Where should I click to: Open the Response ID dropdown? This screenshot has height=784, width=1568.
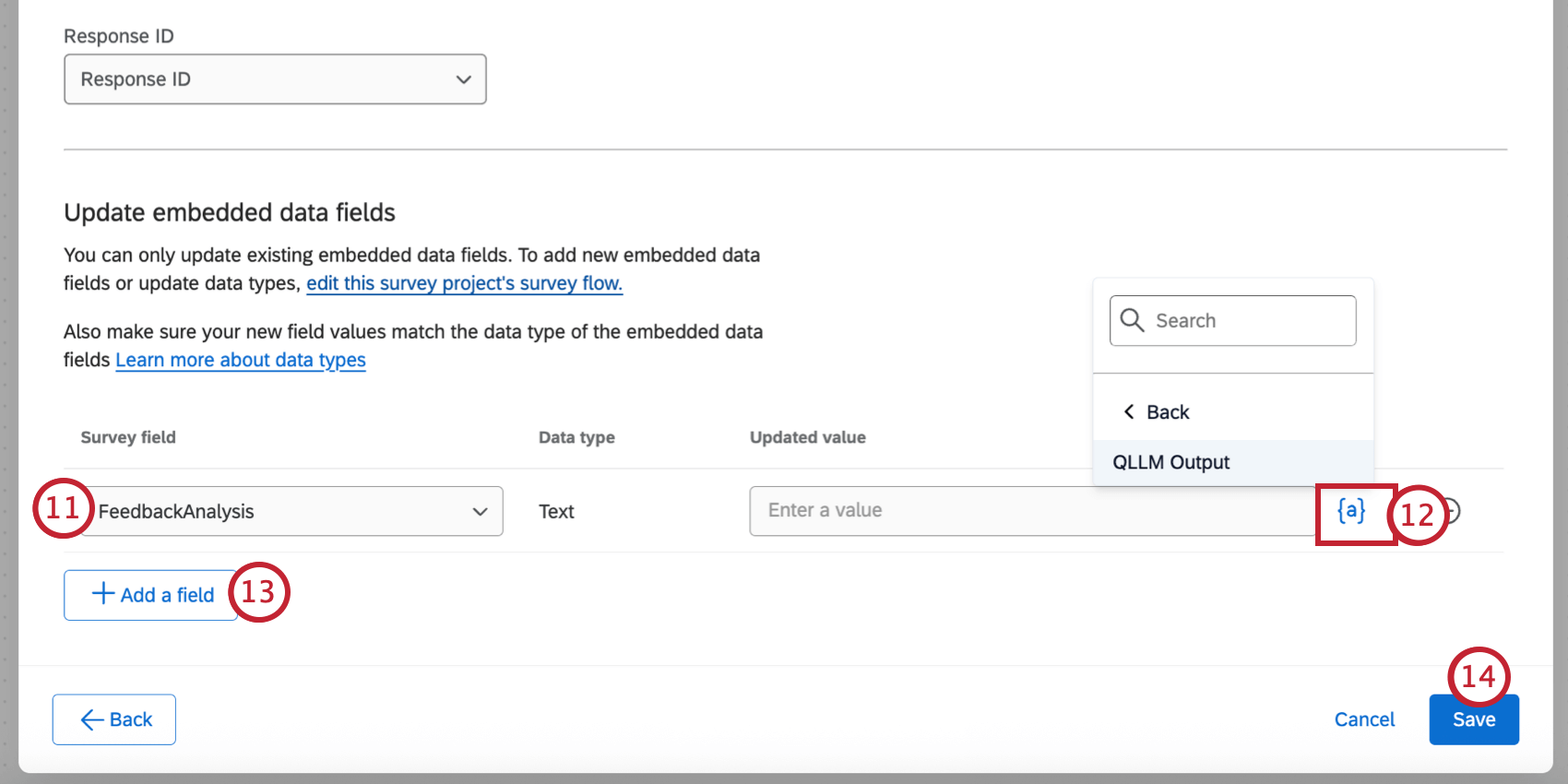pyautogui.click(x=274, y=79)
